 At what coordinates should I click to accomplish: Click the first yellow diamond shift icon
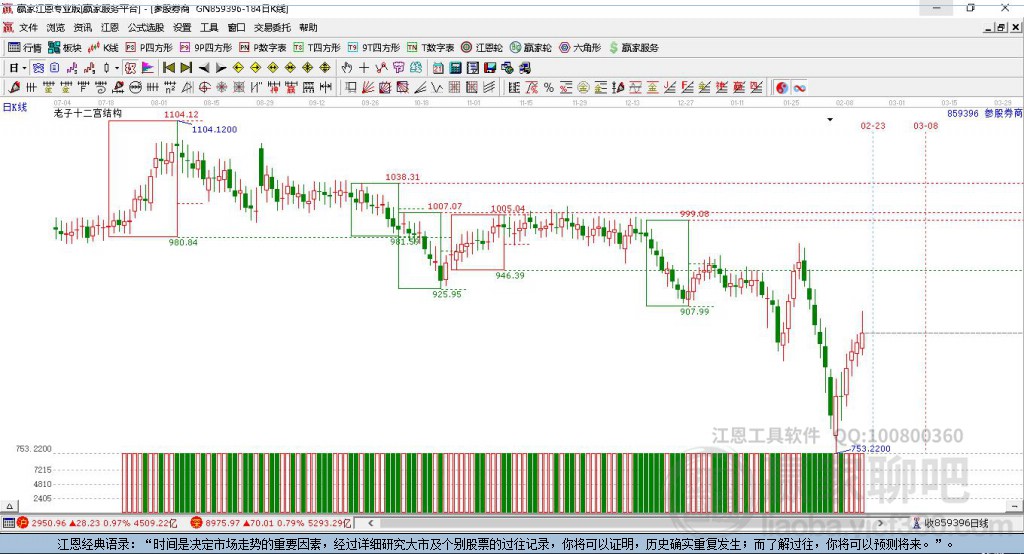point(238,68)
